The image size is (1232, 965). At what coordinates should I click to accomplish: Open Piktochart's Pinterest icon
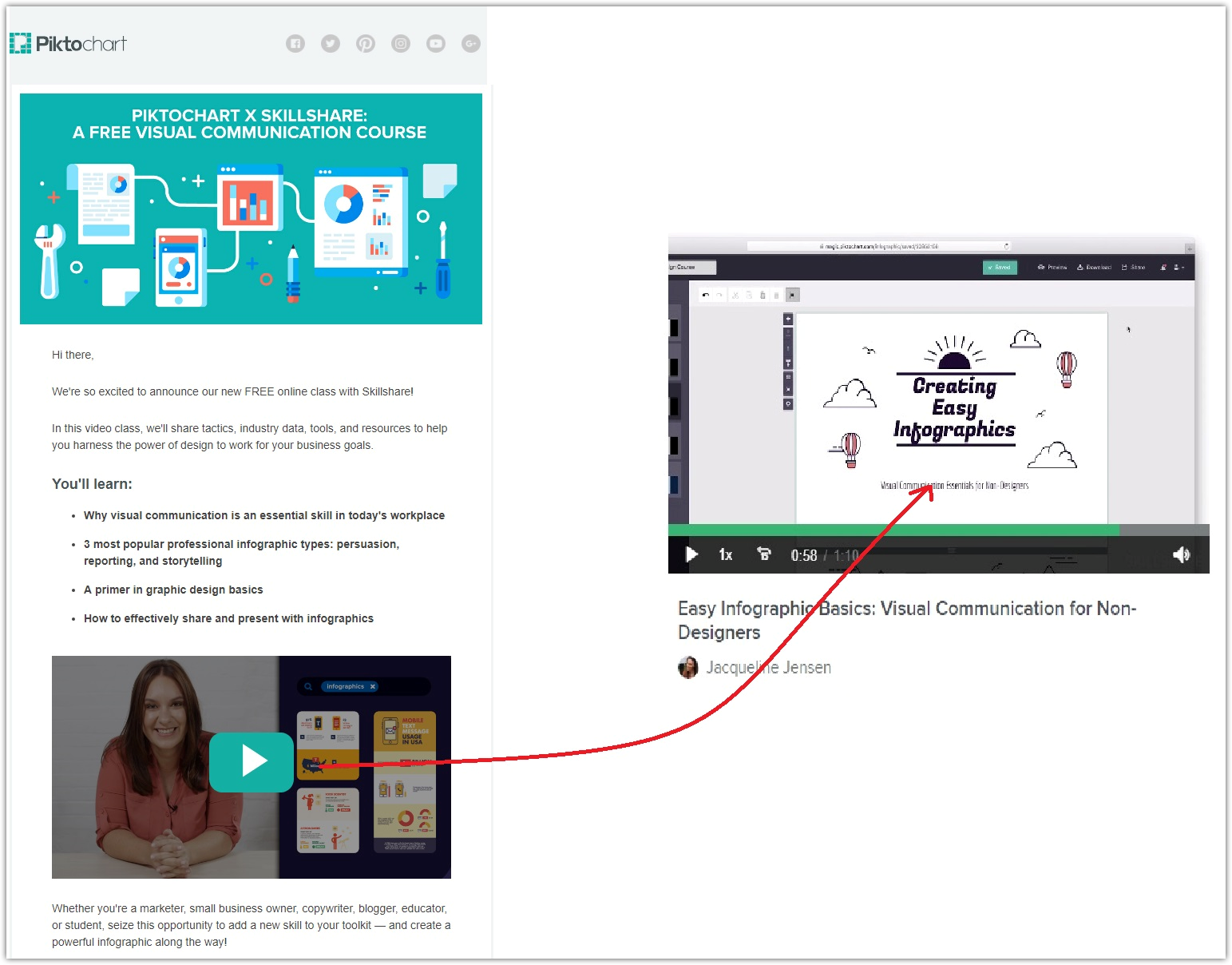tap(366, 43)
